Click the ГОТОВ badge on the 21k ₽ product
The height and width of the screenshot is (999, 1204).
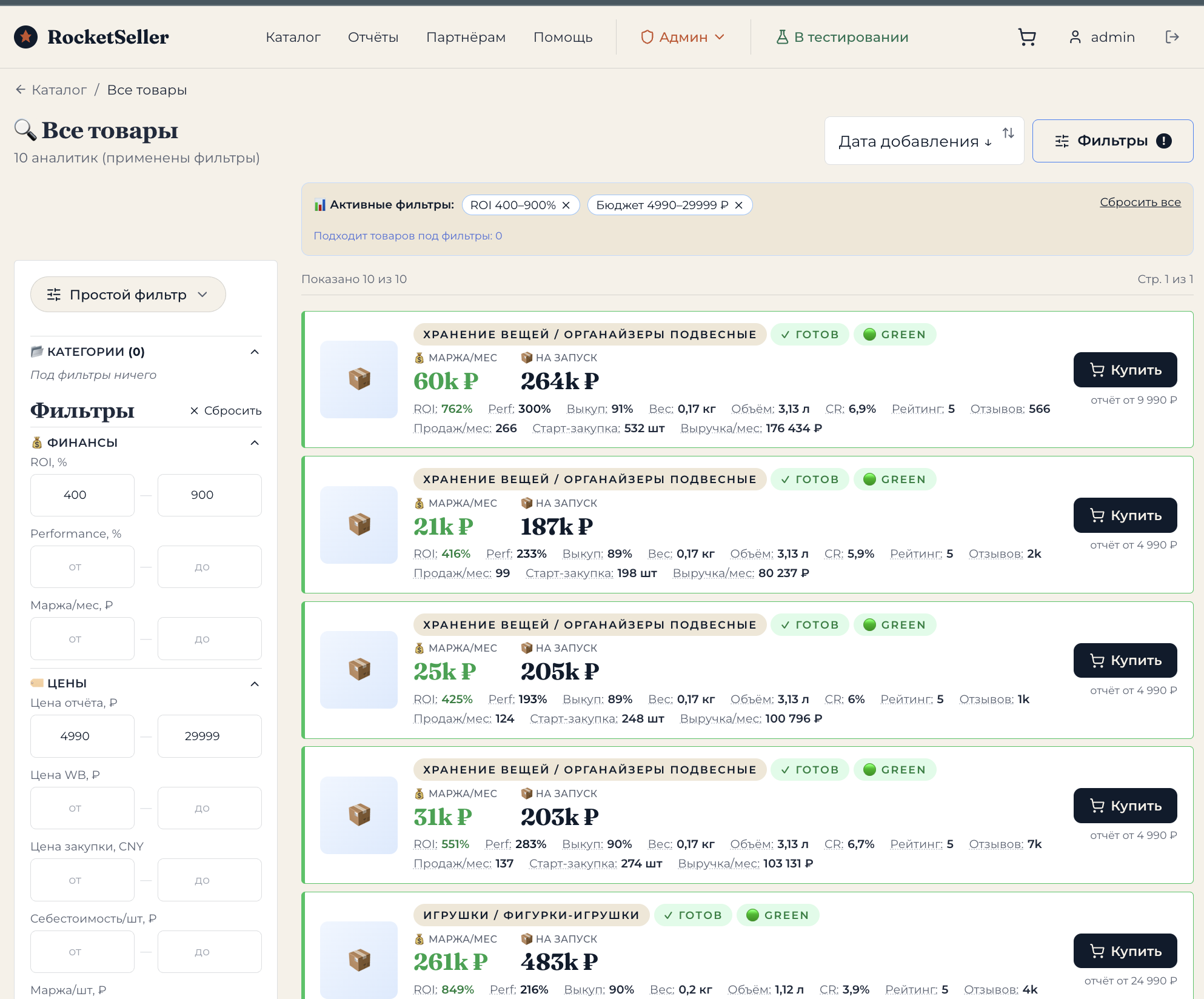810,479
